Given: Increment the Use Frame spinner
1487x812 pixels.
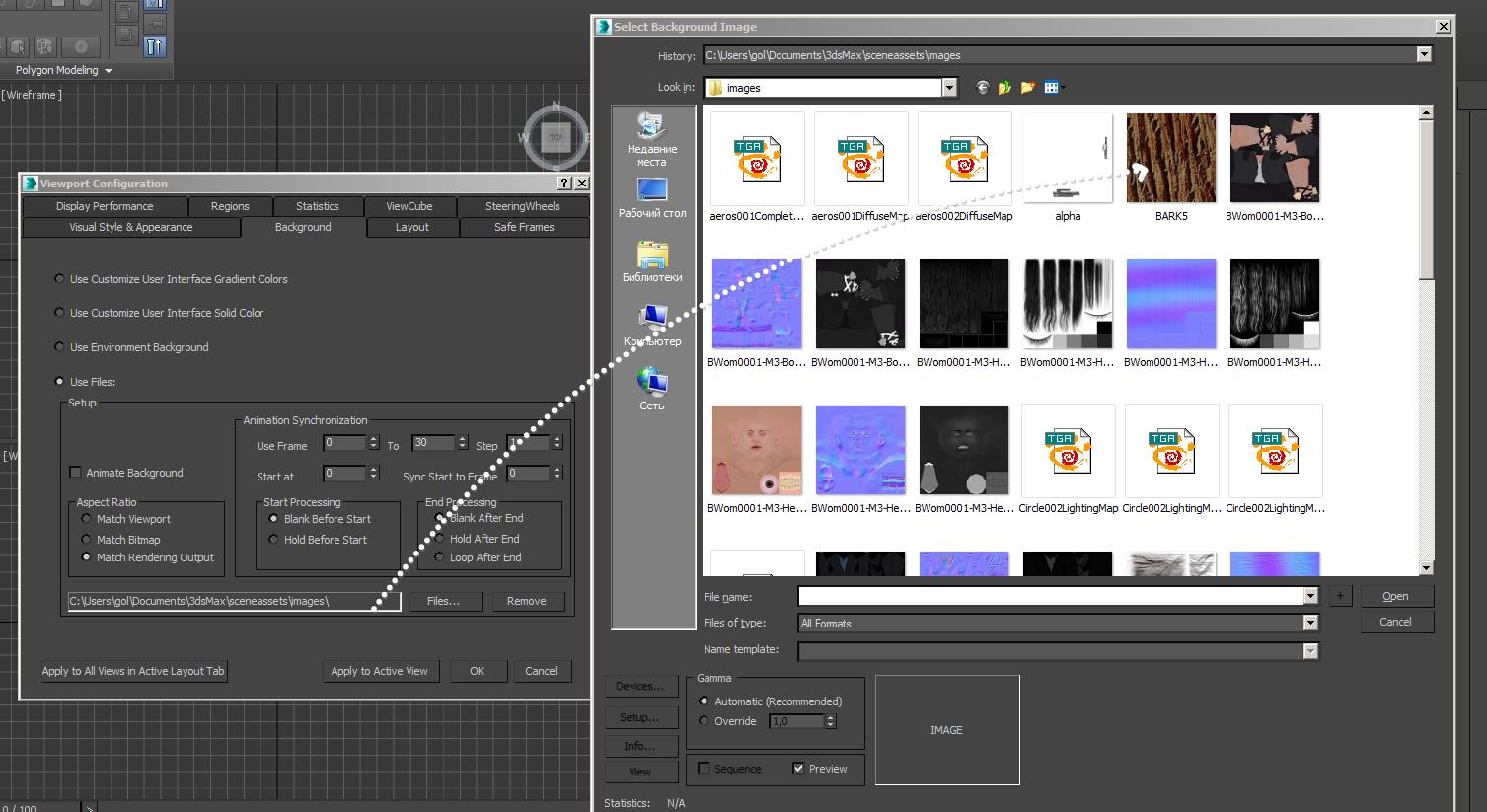Looking at the screenshot, I should [374, 439].
